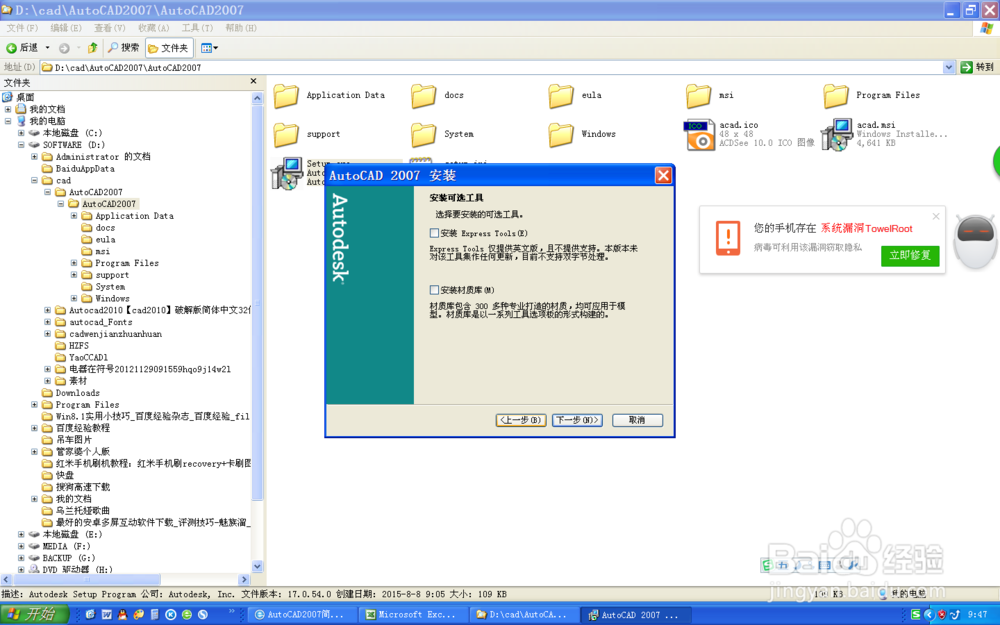Cancel the AutoCAD 2007 setup with 取消
This screenshot has width=1000, height=625.
[x=637, y=420]
